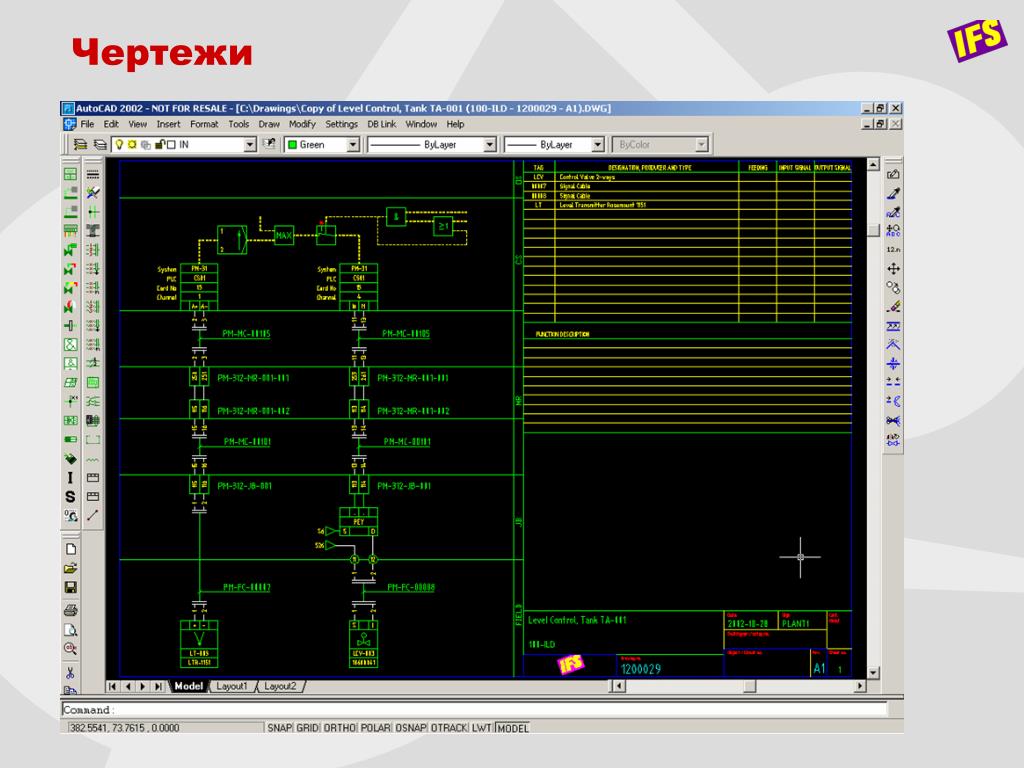The width and height of the screenshot is (1024, 768).
Task: Click the Find and Replace magnifier icon
Action: click(x=71, y=648)
